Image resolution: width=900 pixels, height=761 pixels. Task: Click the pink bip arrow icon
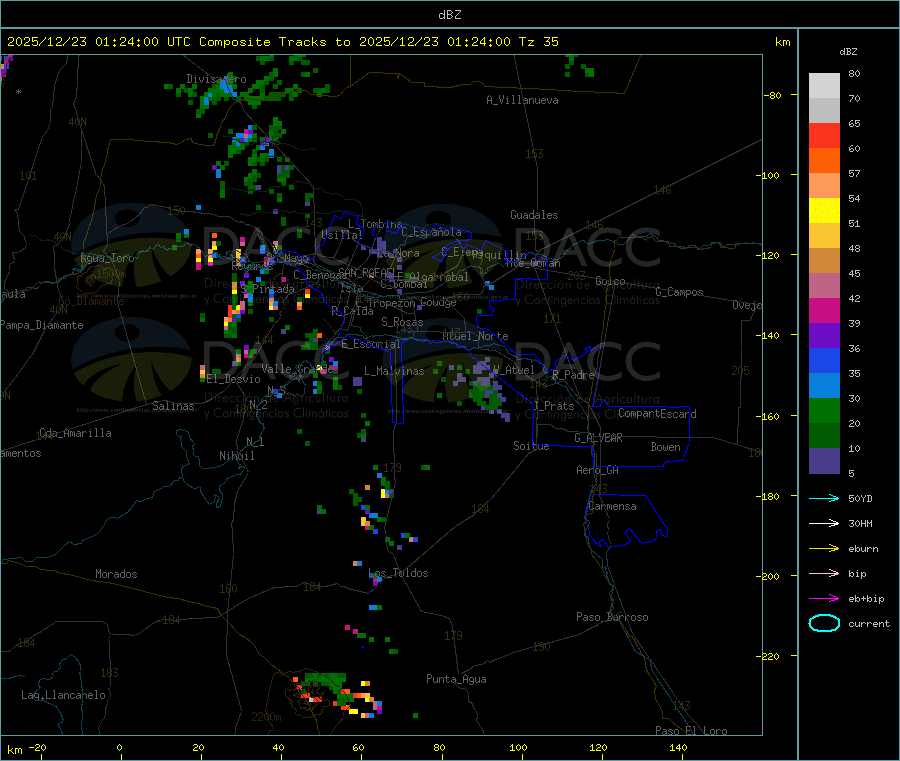click(824, 573)
